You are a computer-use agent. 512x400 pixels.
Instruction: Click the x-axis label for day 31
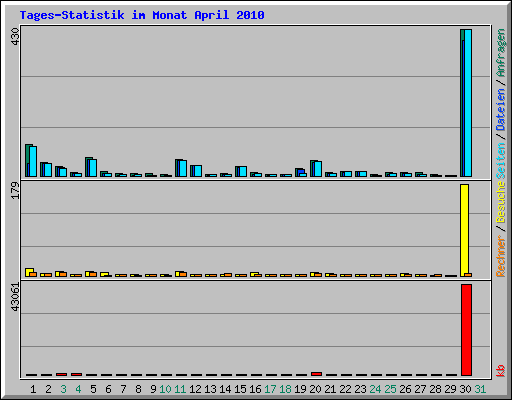(480, 389)
